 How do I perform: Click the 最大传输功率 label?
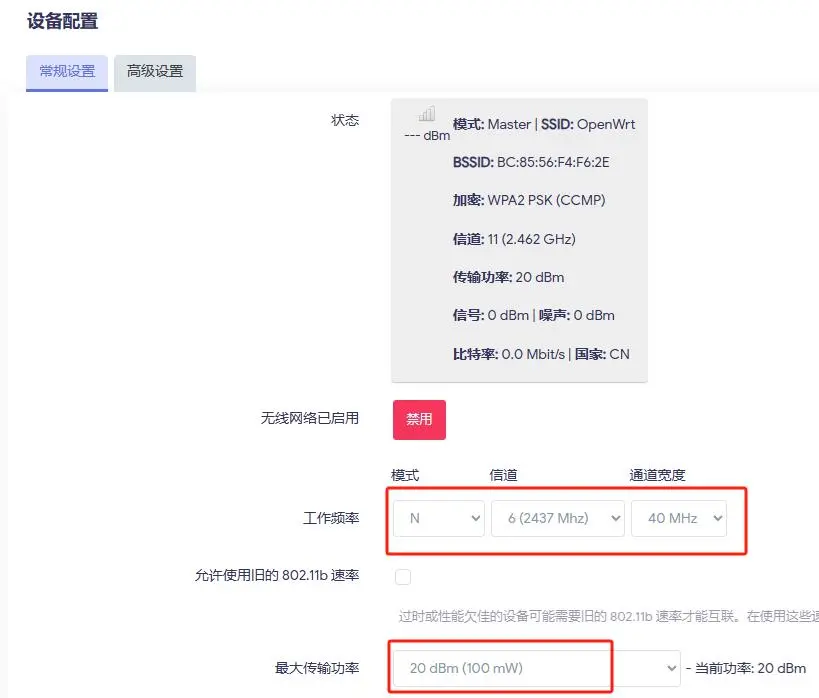[317, 668]
